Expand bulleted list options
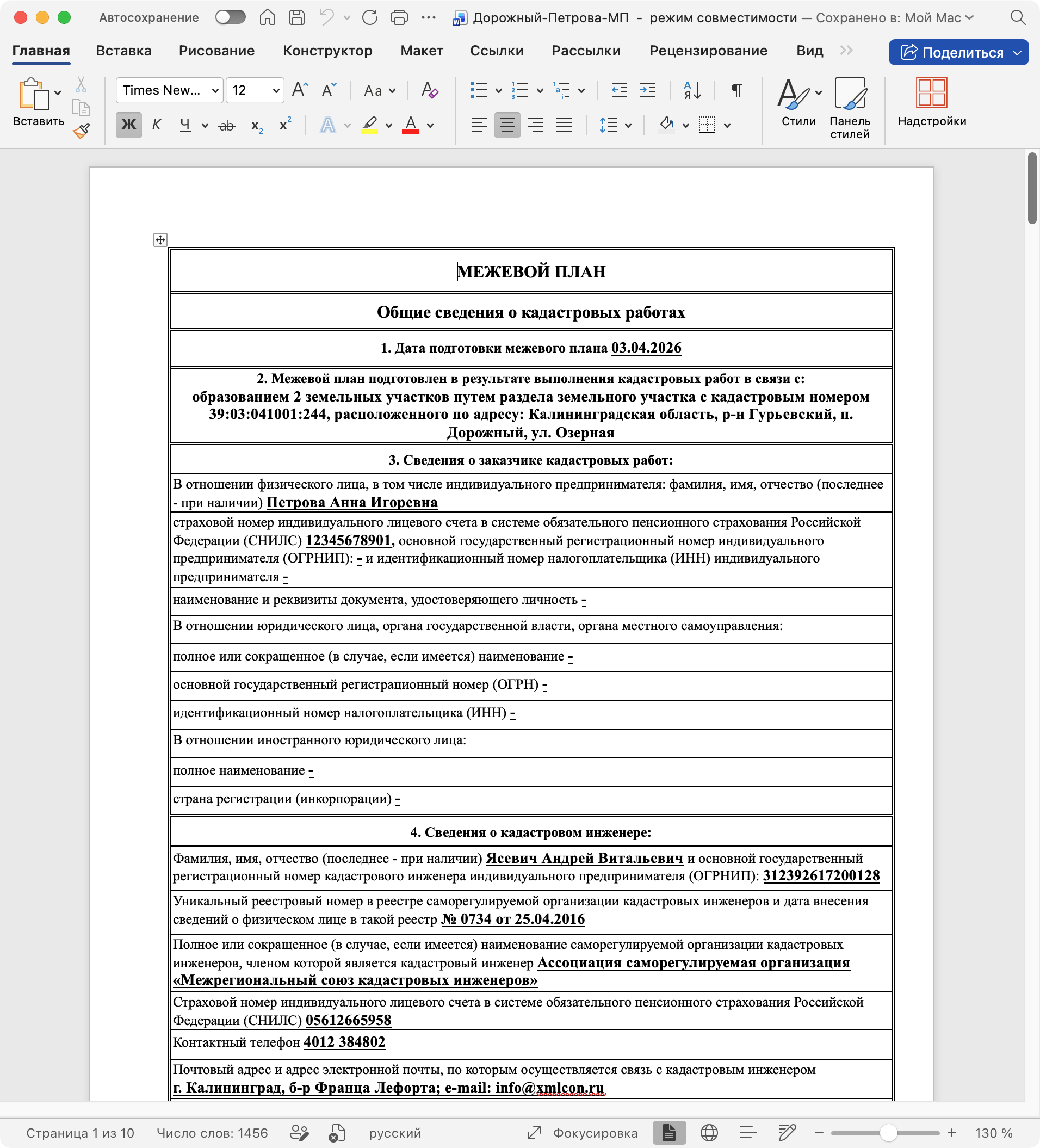 click(x=498, y=90)
